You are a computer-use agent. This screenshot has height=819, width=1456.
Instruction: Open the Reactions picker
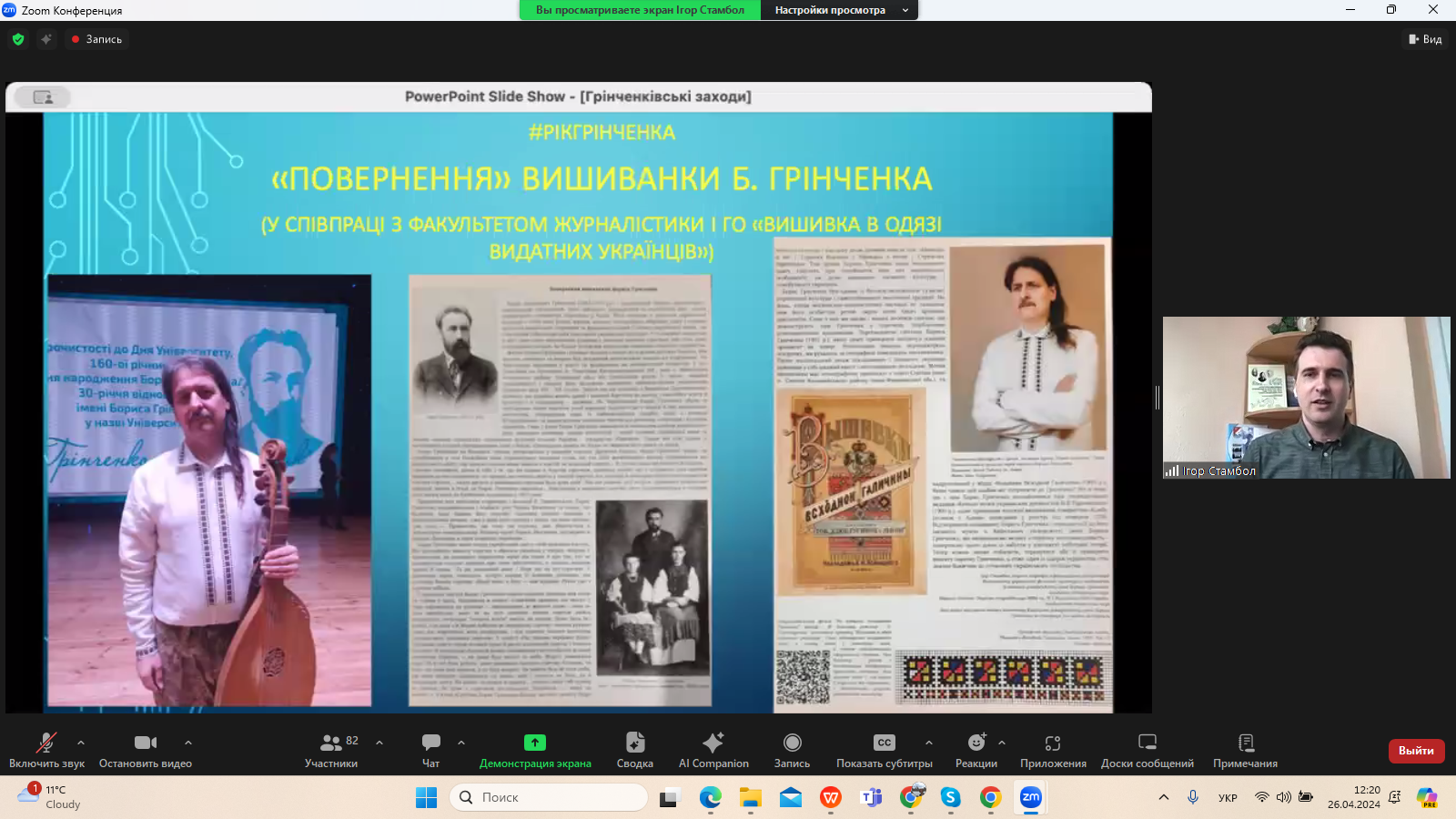coord(976,750)
